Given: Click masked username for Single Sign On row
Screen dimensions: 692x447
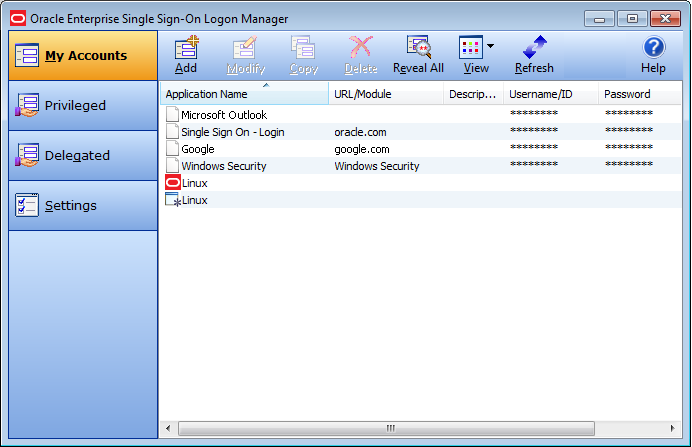Looking at the screenshot, I should pos(534,130).
